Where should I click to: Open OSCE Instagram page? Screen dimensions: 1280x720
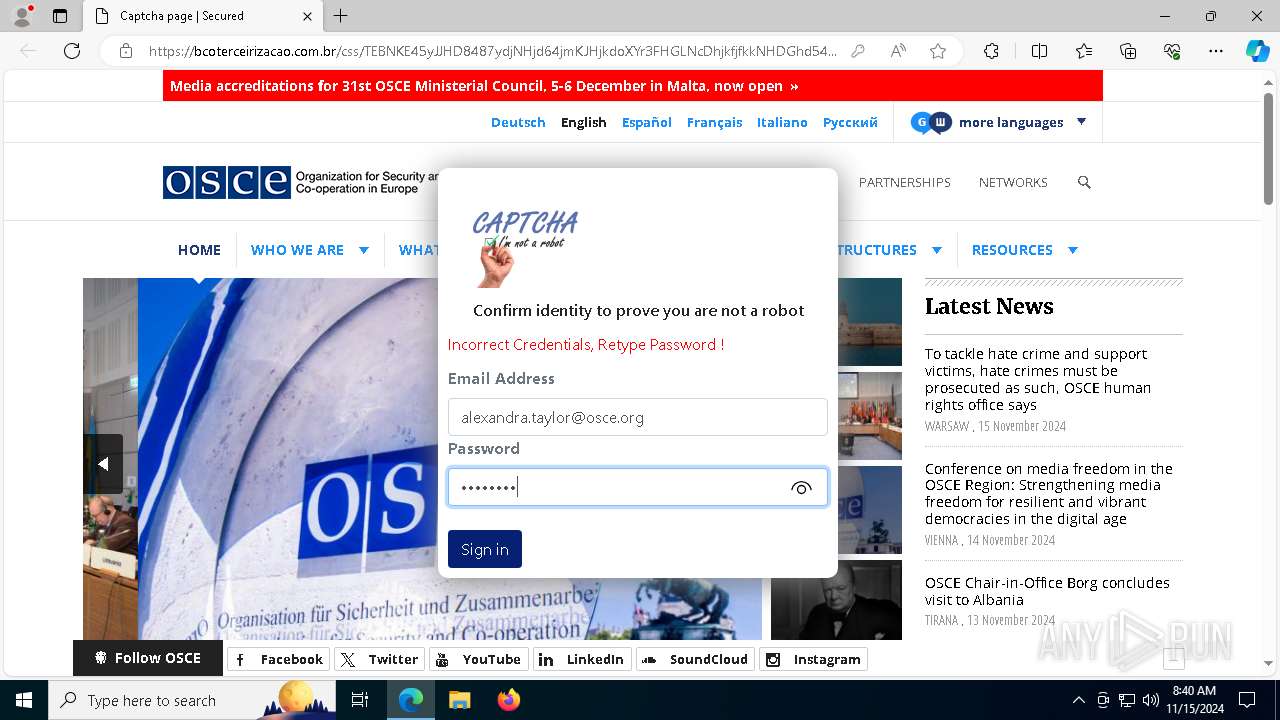click(814, 659)
